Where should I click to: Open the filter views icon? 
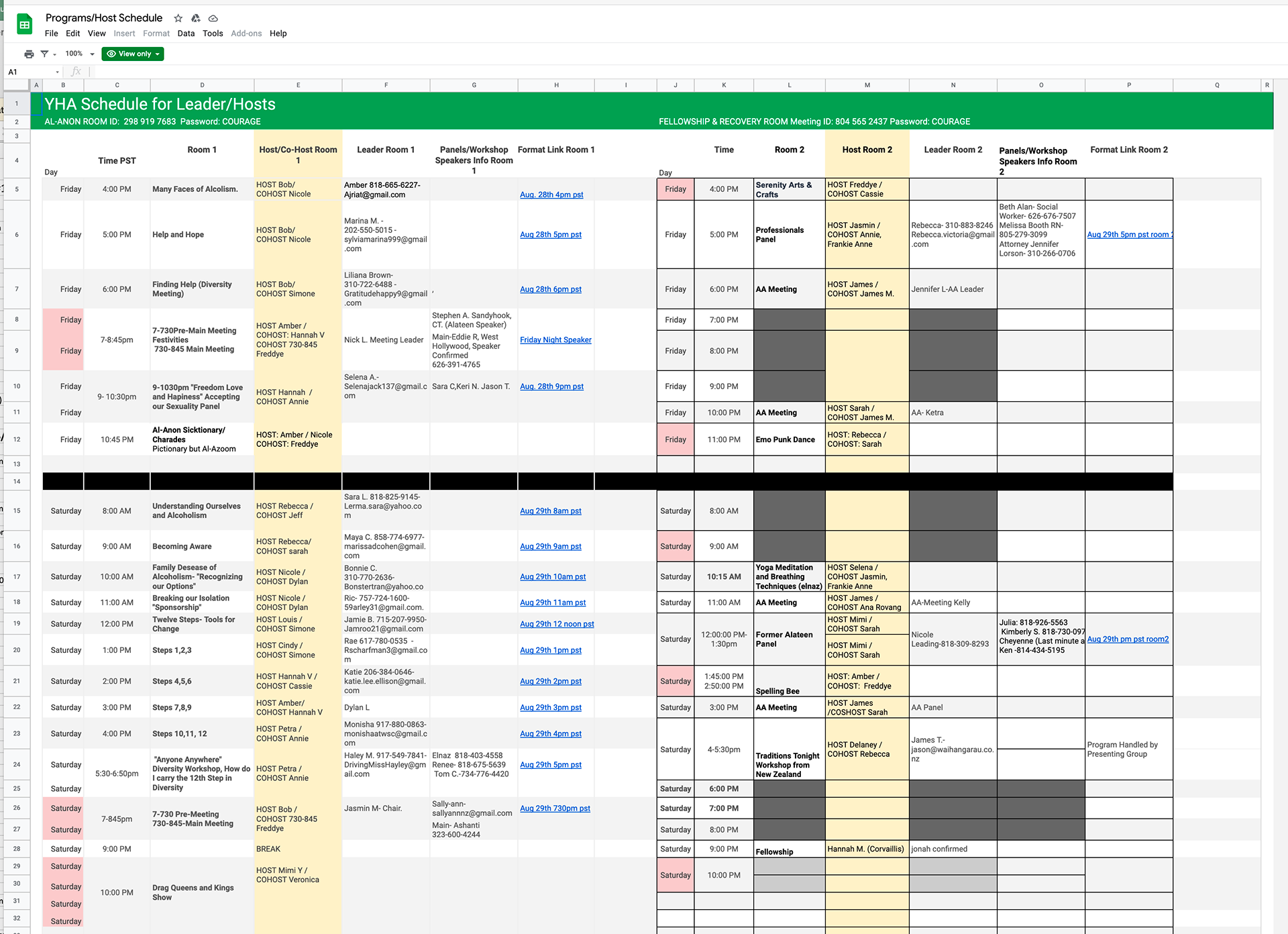tap(44, 54)
